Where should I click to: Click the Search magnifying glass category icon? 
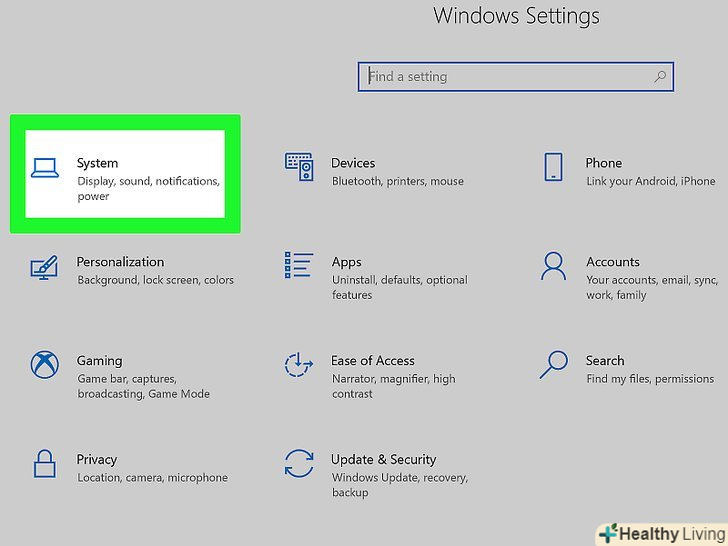tap(553, 365)
